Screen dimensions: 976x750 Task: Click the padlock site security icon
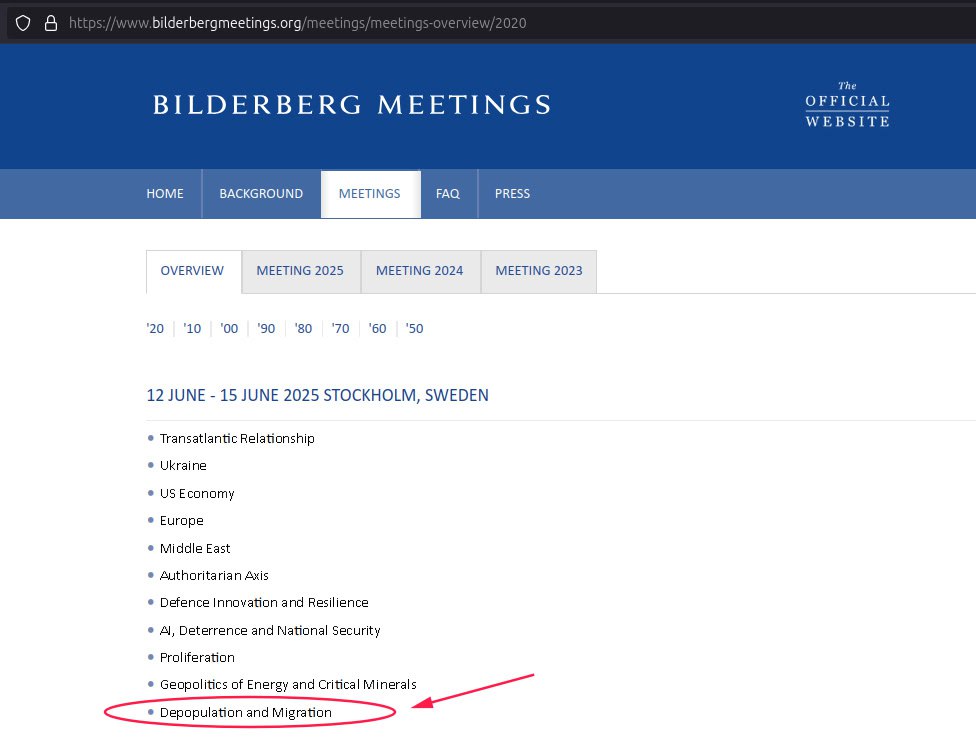point(50,23)
